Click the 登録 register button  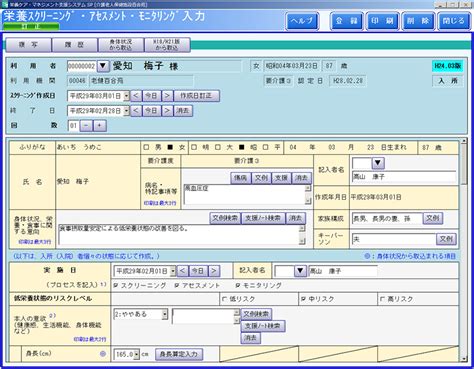click(x=346, y=21)
